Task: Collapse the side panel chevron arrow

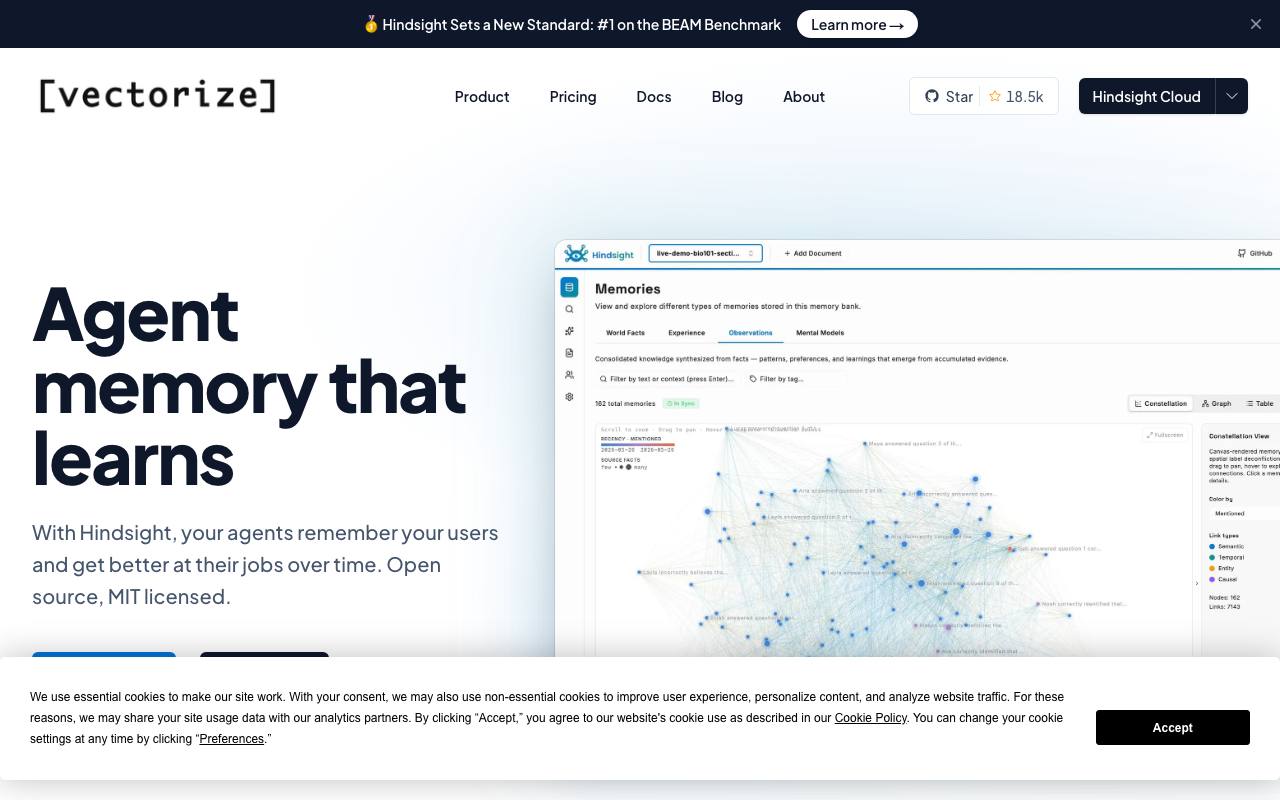Action: (1197, 583)
